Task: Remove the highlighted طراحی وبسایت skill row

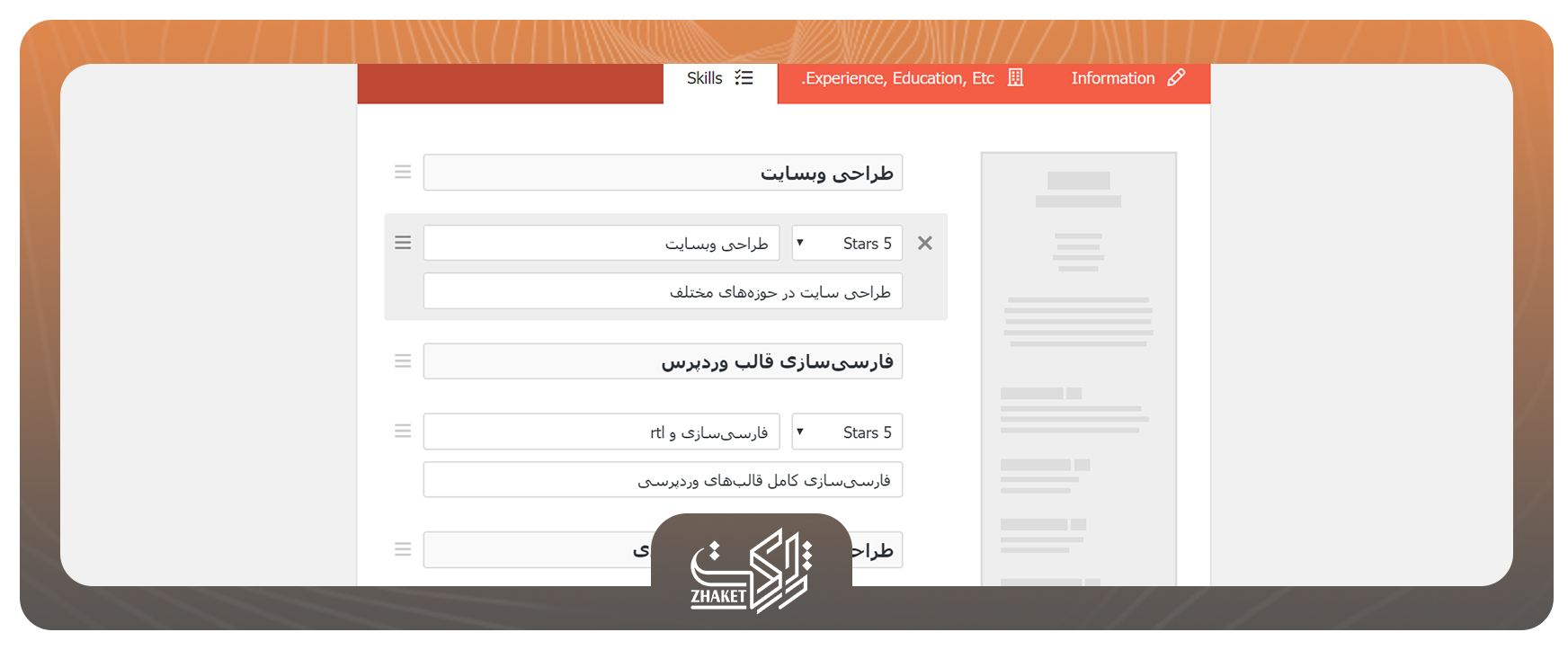Action: tap(924, 244)
